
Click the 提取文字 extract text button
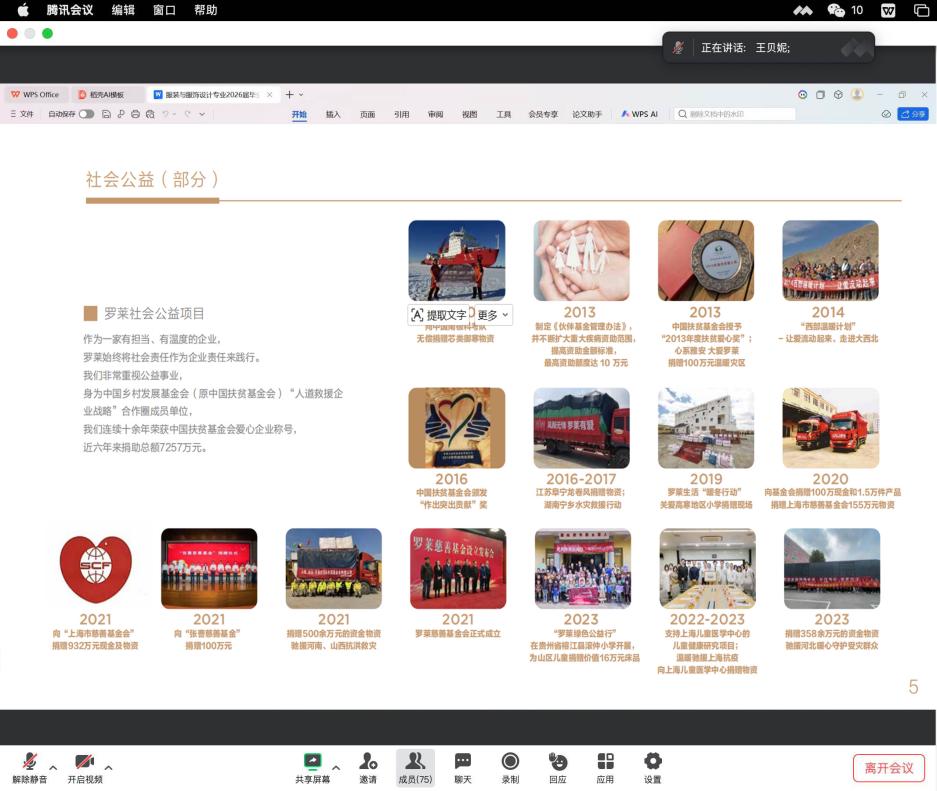click(439, 315)
